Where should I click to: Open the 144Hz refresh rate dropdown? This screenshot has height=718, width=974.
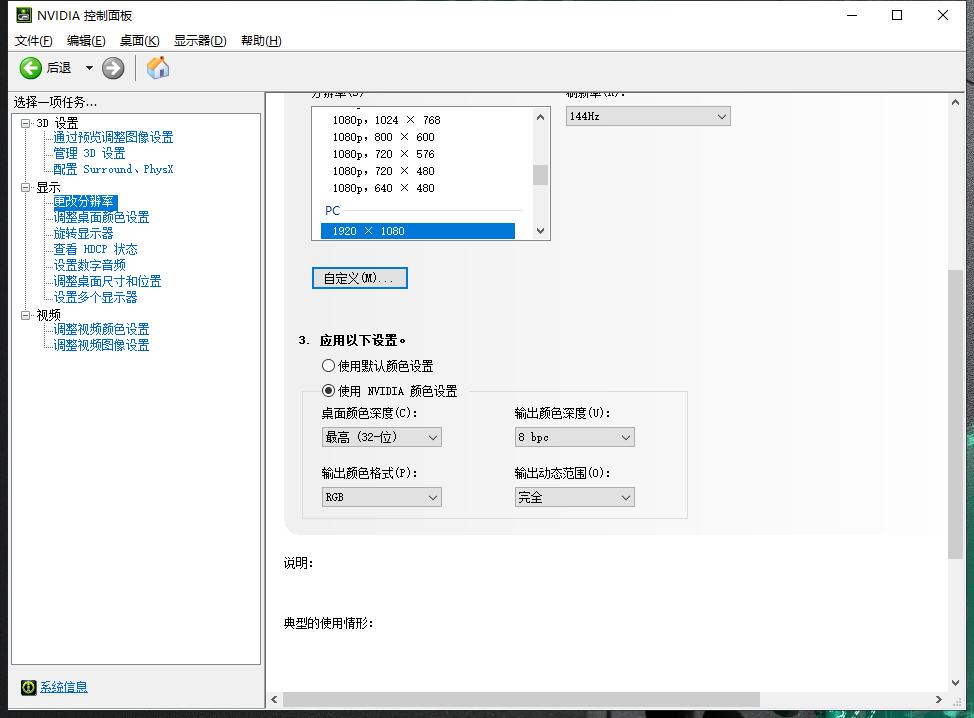pos(648,116)
